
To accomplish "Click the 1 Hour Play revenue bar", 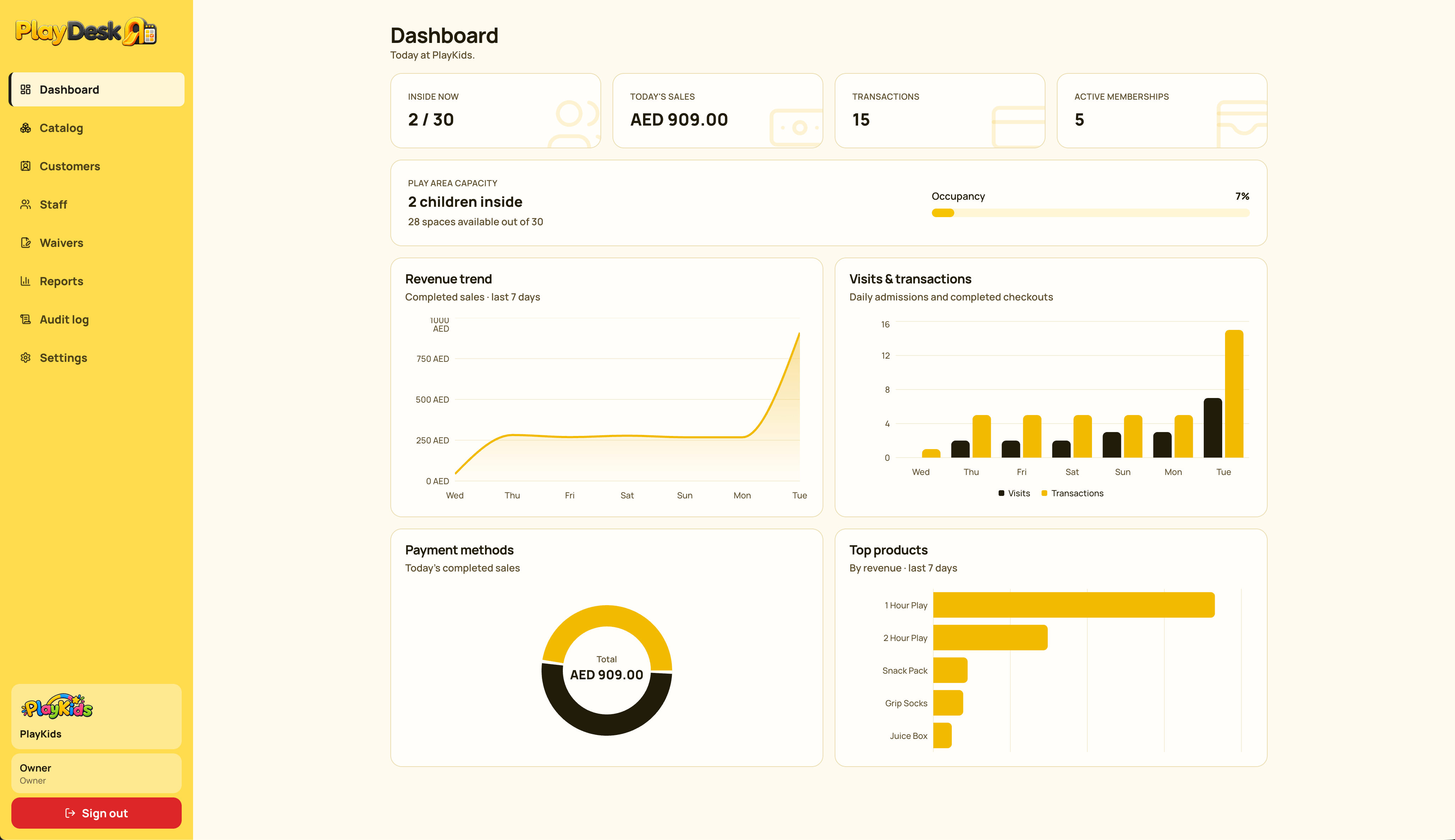I will point(1074,605).
